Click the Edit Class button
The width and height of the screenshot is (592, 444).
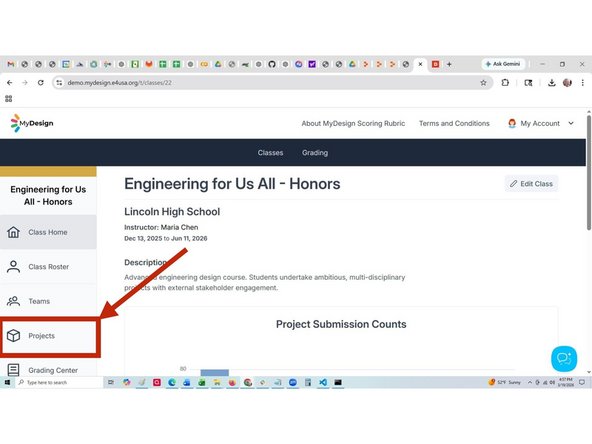coord(531,184)
